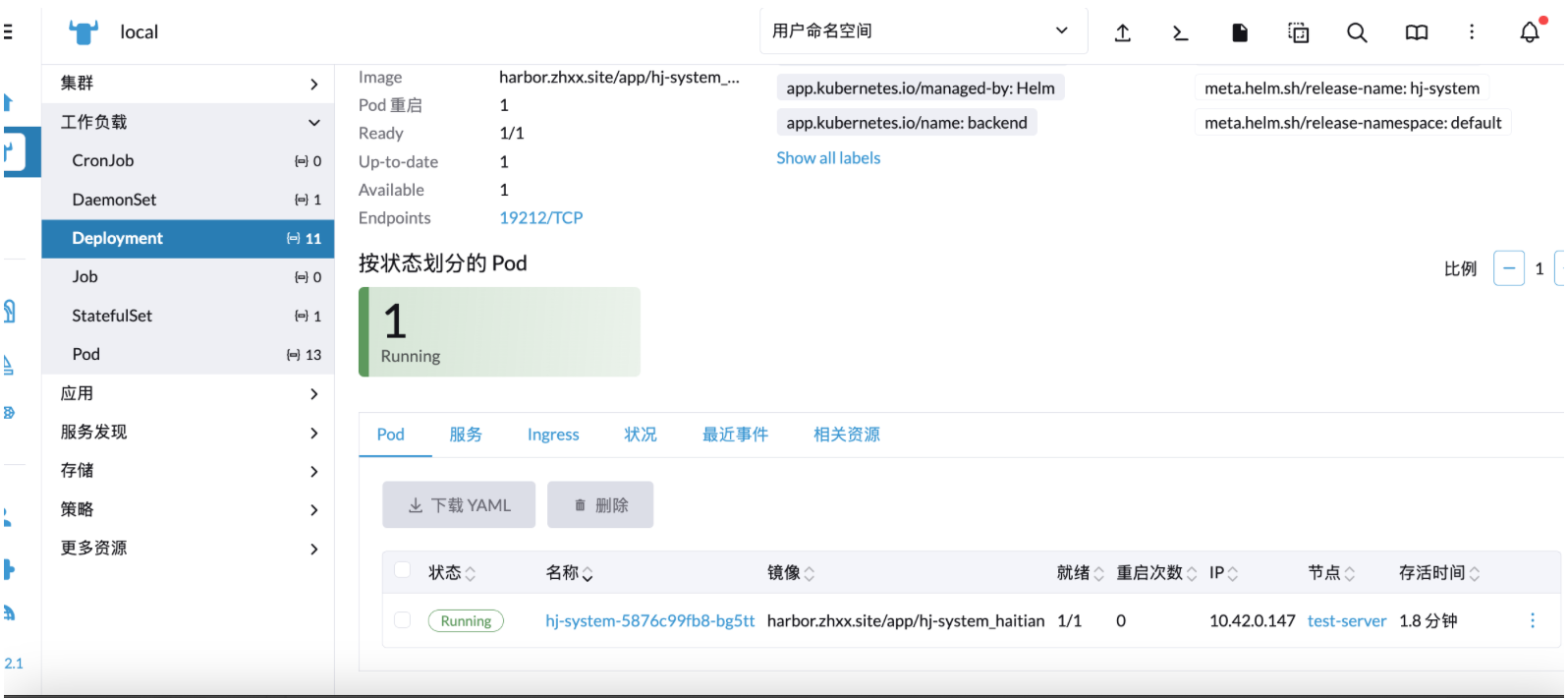Toggle the select-all checkbox in pod table header
Viewport: 1568px width, 698px height.
pos(402,570)
